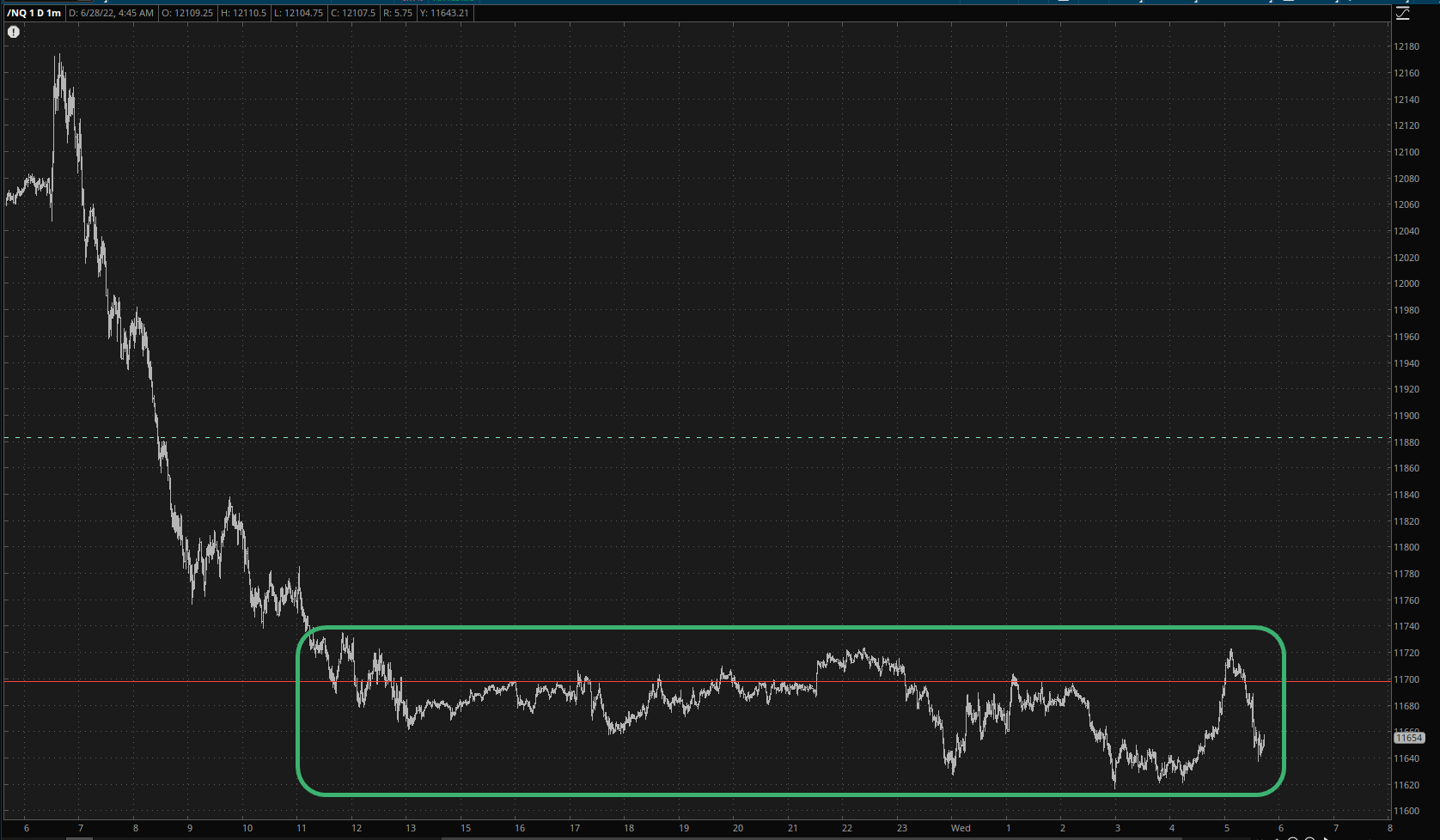The image size is (1440, 840).
Task: Click the Y: 11643.21 cursor value
Action: pos(444,13)
